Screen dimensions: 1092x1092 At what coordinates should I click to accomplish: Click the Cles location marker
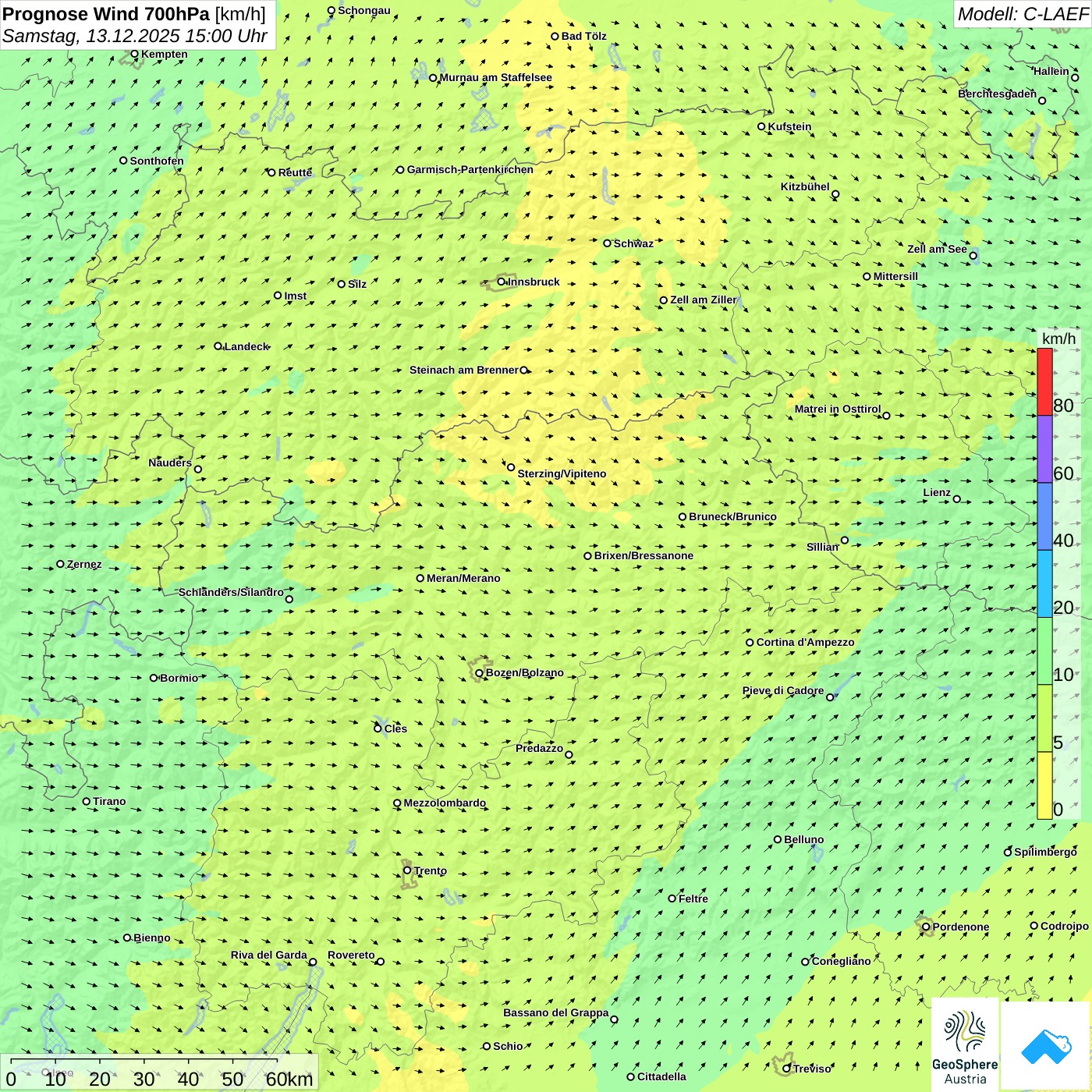pos(378,729)
